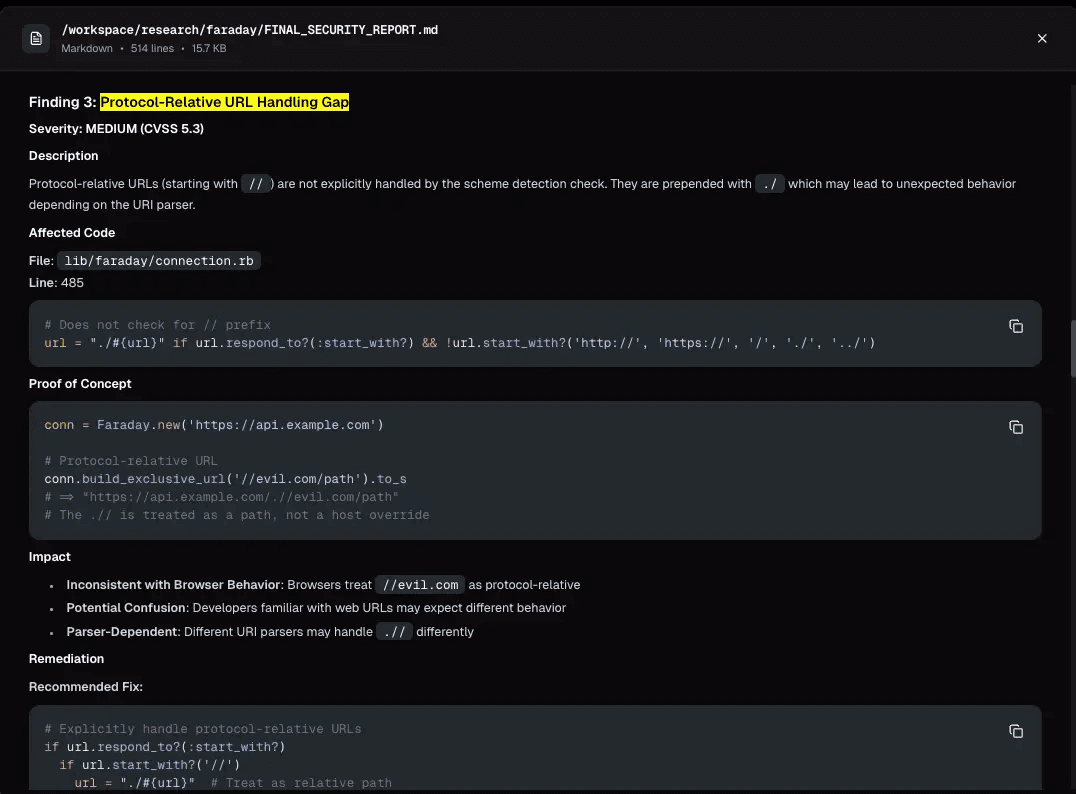Viewport: 1076px width, 794px height.
Task: Click the highlighted Protocol-Relative URL Handling Gap heading
Action: 224,102
